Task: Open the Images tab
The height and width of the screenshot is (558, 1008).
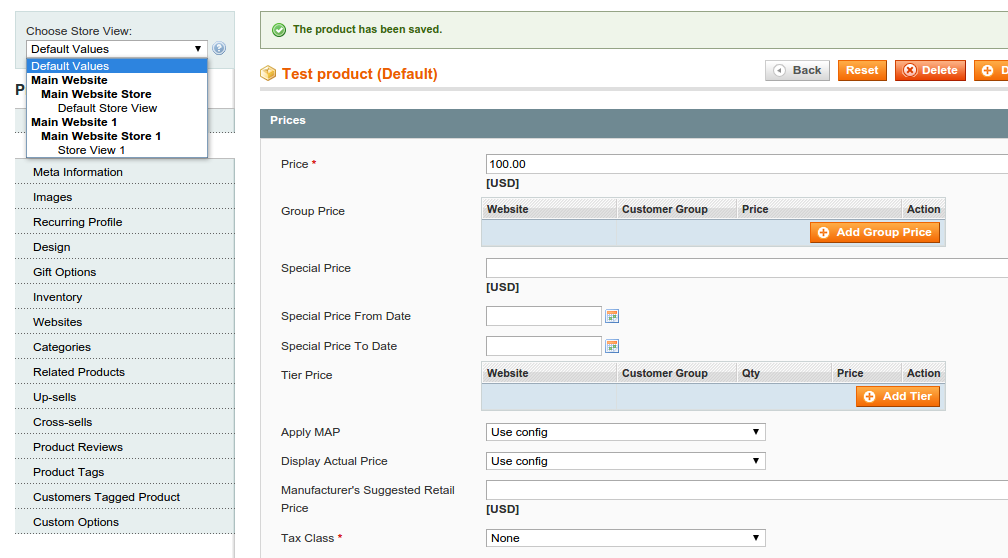Action: click(125, 197)
